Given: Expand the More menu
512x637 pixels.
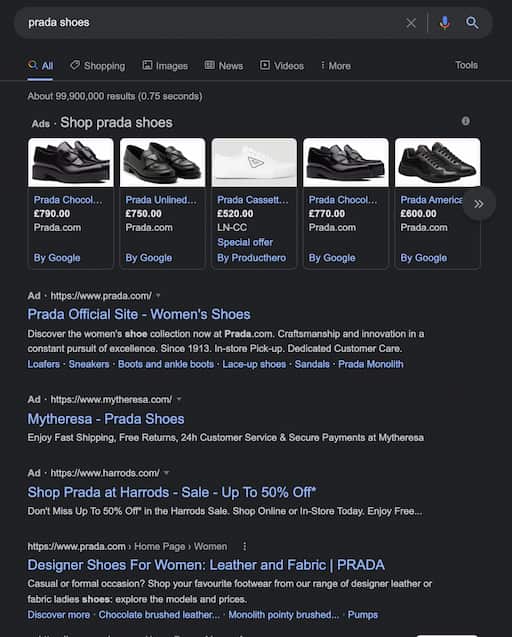Looking at the screenshot, I should tap(336, 66).
